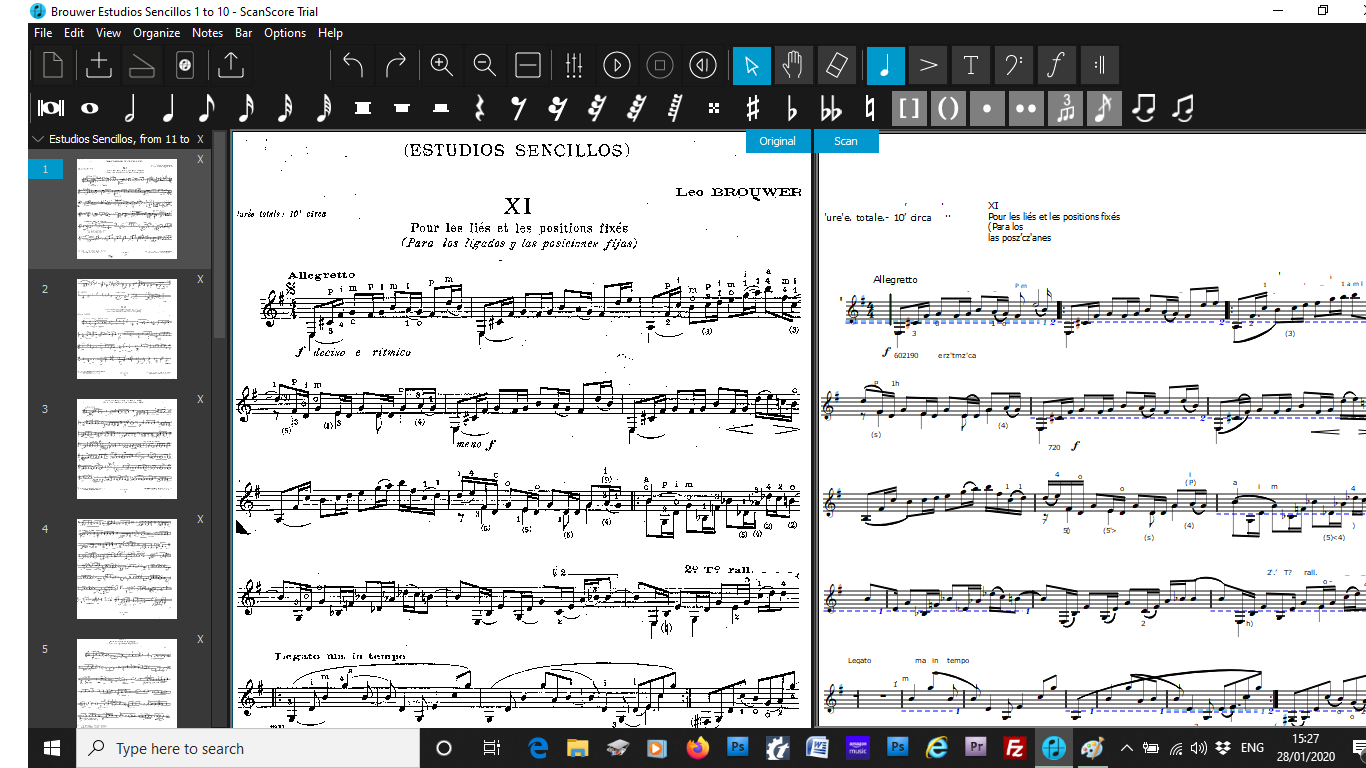Open the mixer sliders icon
The image size is (1366, 768).
(x=574, y=66)
